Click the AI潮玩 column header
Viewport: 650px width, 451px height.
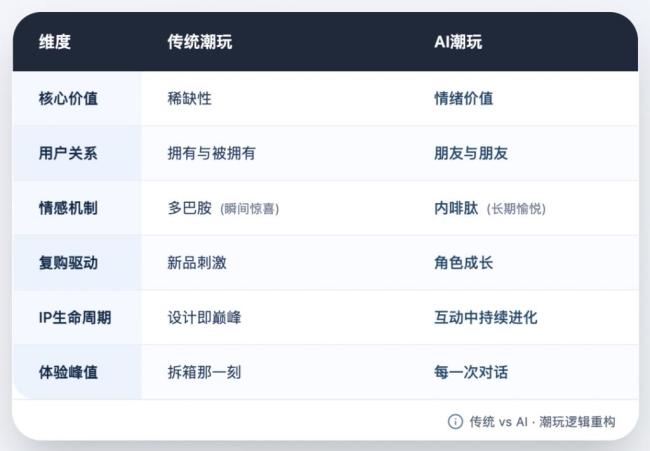pyautogui.click(x=458, y=42)
